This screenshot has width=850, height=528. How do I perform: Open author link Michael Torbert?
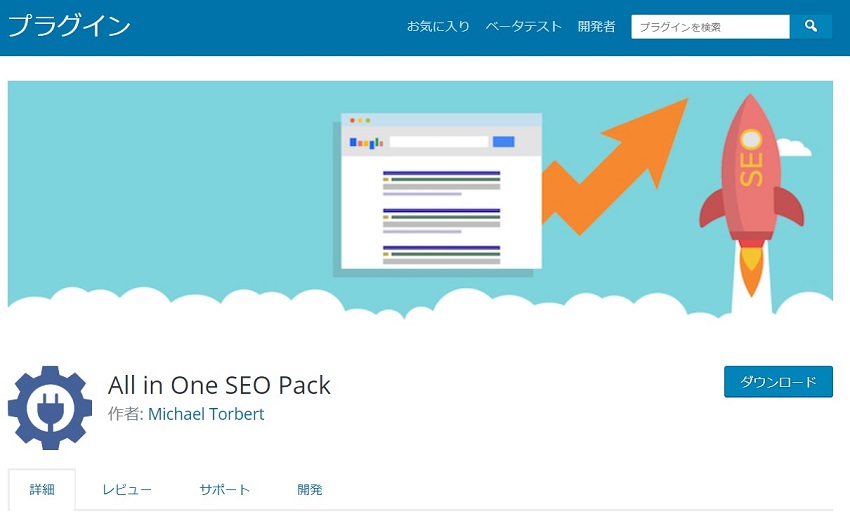[206, 414]
